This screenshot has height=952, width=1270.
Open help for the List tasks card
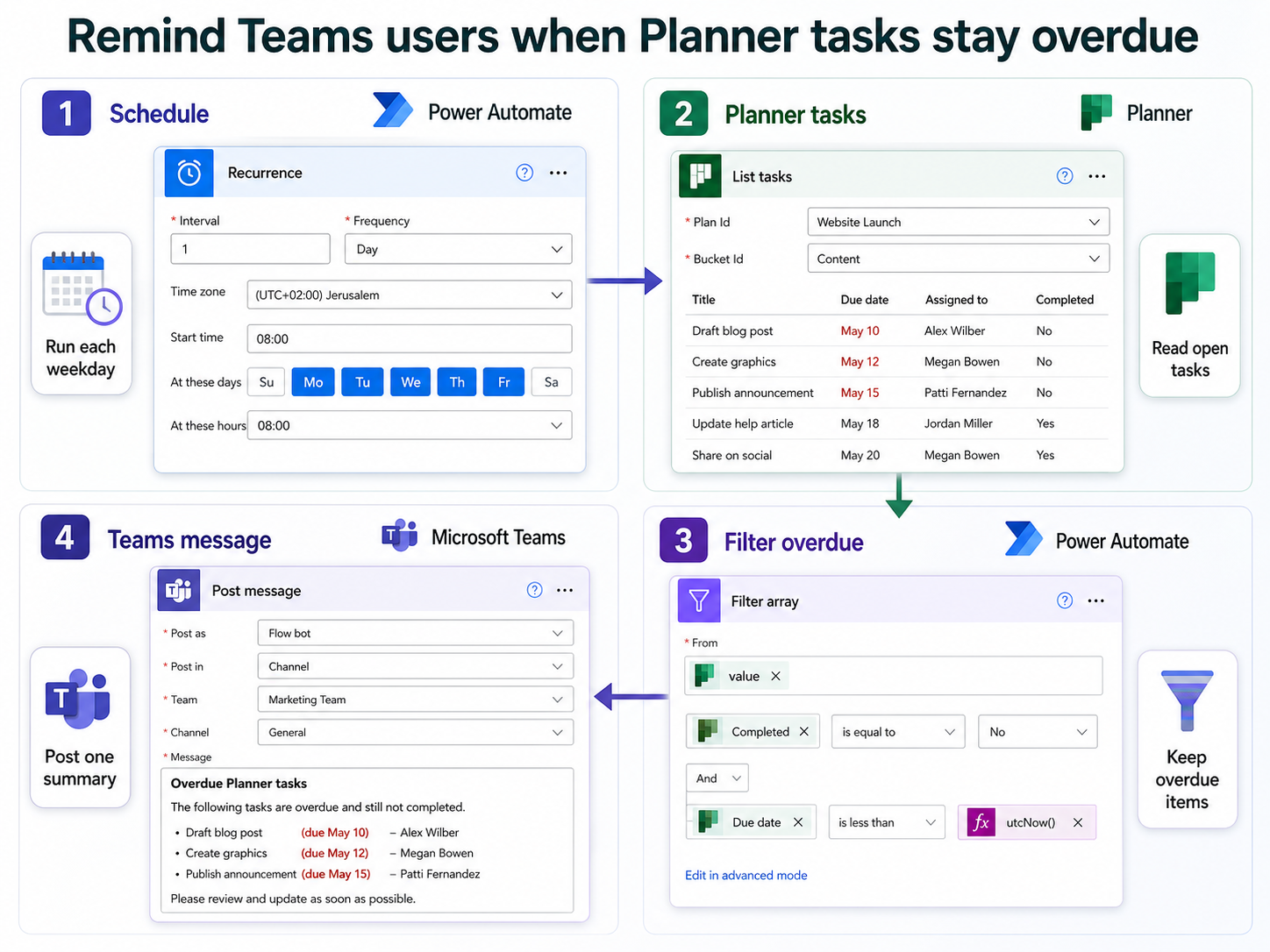tap(1065, 176)
